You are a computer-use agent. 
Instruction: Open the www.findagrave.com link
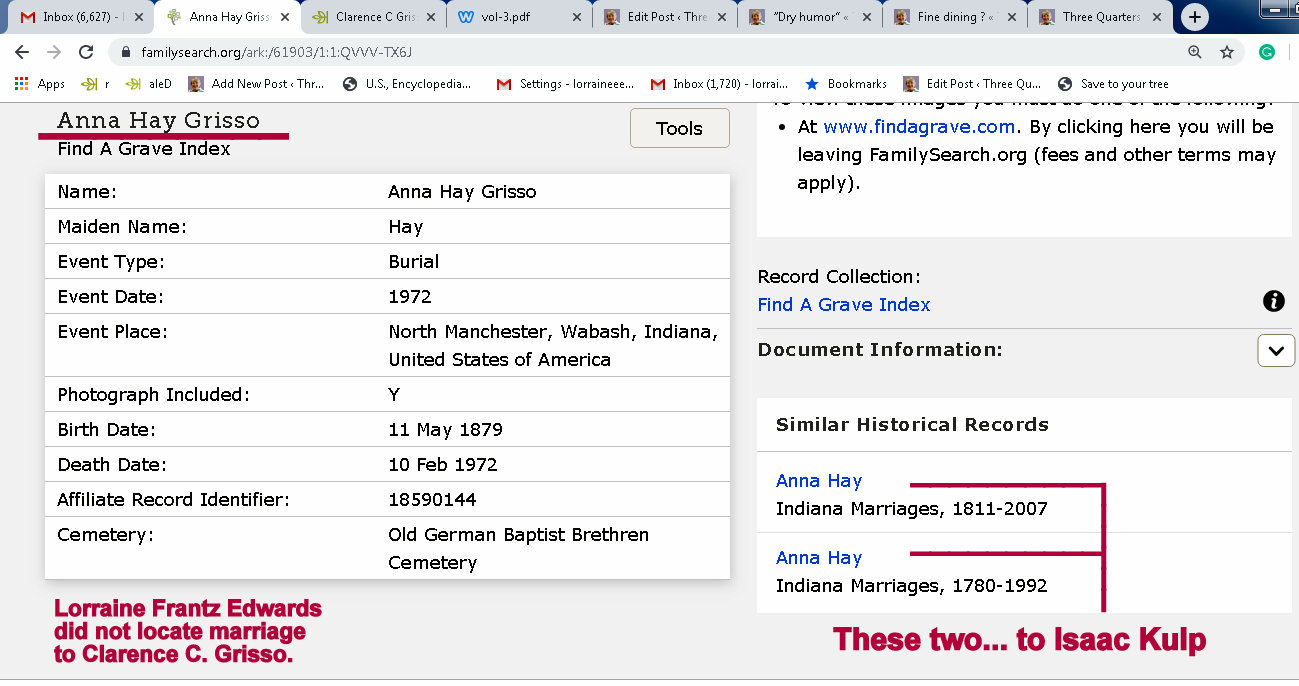click(x=919, y=126)
